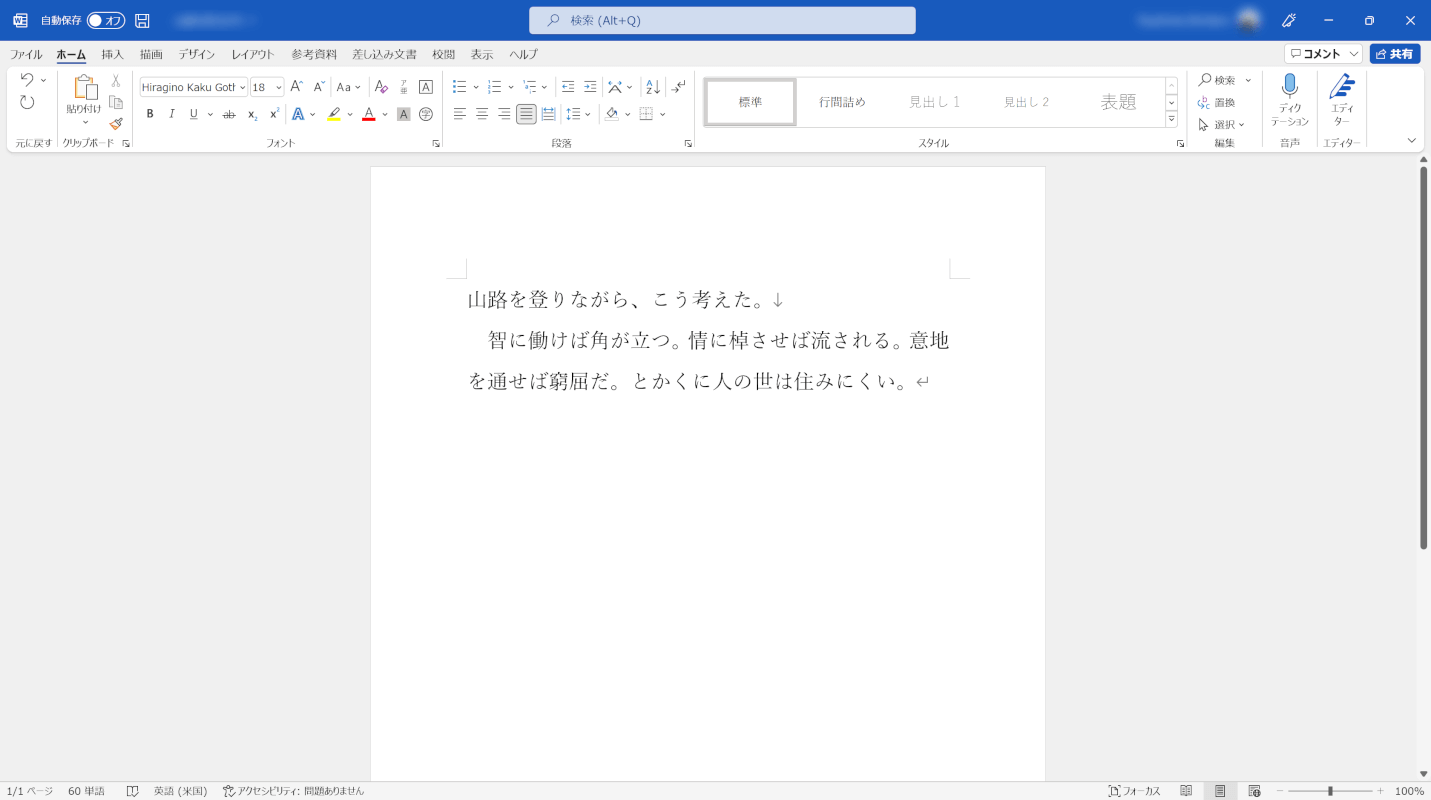
Task: Sort text with the A-Z icon
Action: 652,87
